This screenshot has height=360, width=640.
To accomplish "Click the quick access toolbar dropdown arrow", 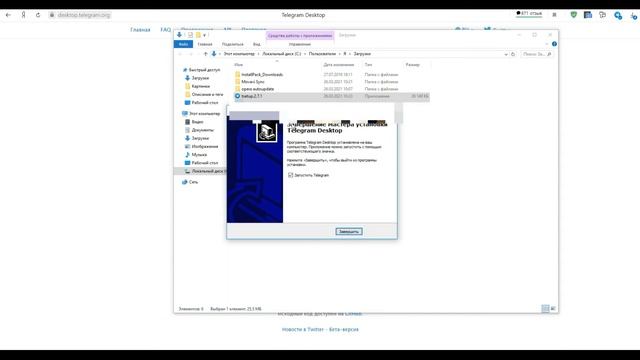I will (204, 35).
